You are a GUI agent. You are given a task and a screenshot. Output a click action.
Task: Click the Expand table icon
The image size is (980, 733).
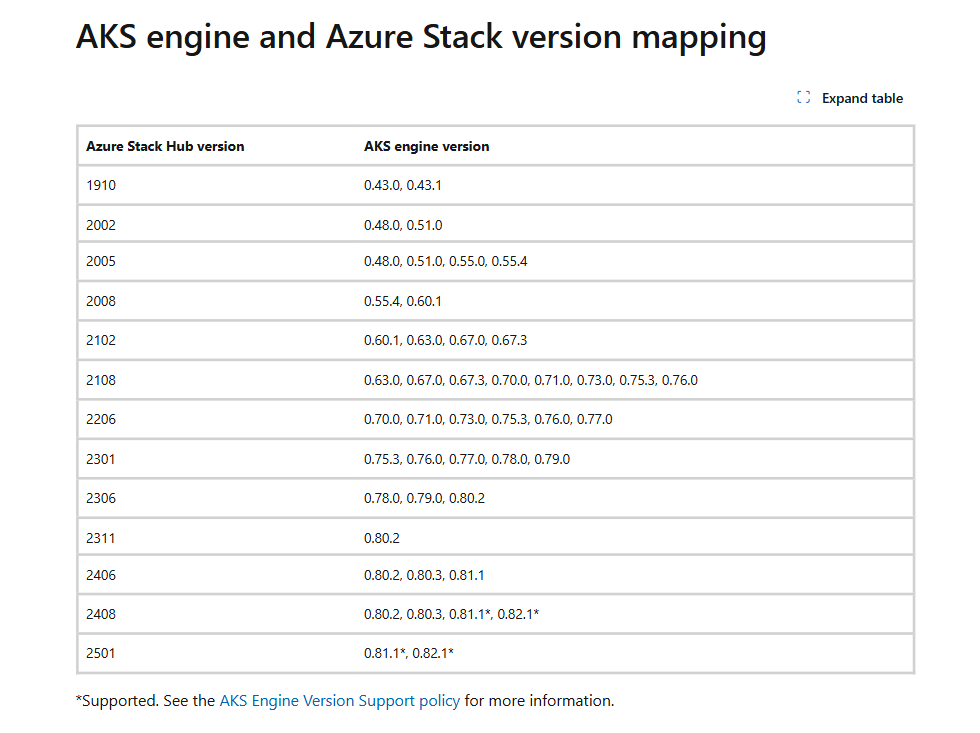coord(803,98)
